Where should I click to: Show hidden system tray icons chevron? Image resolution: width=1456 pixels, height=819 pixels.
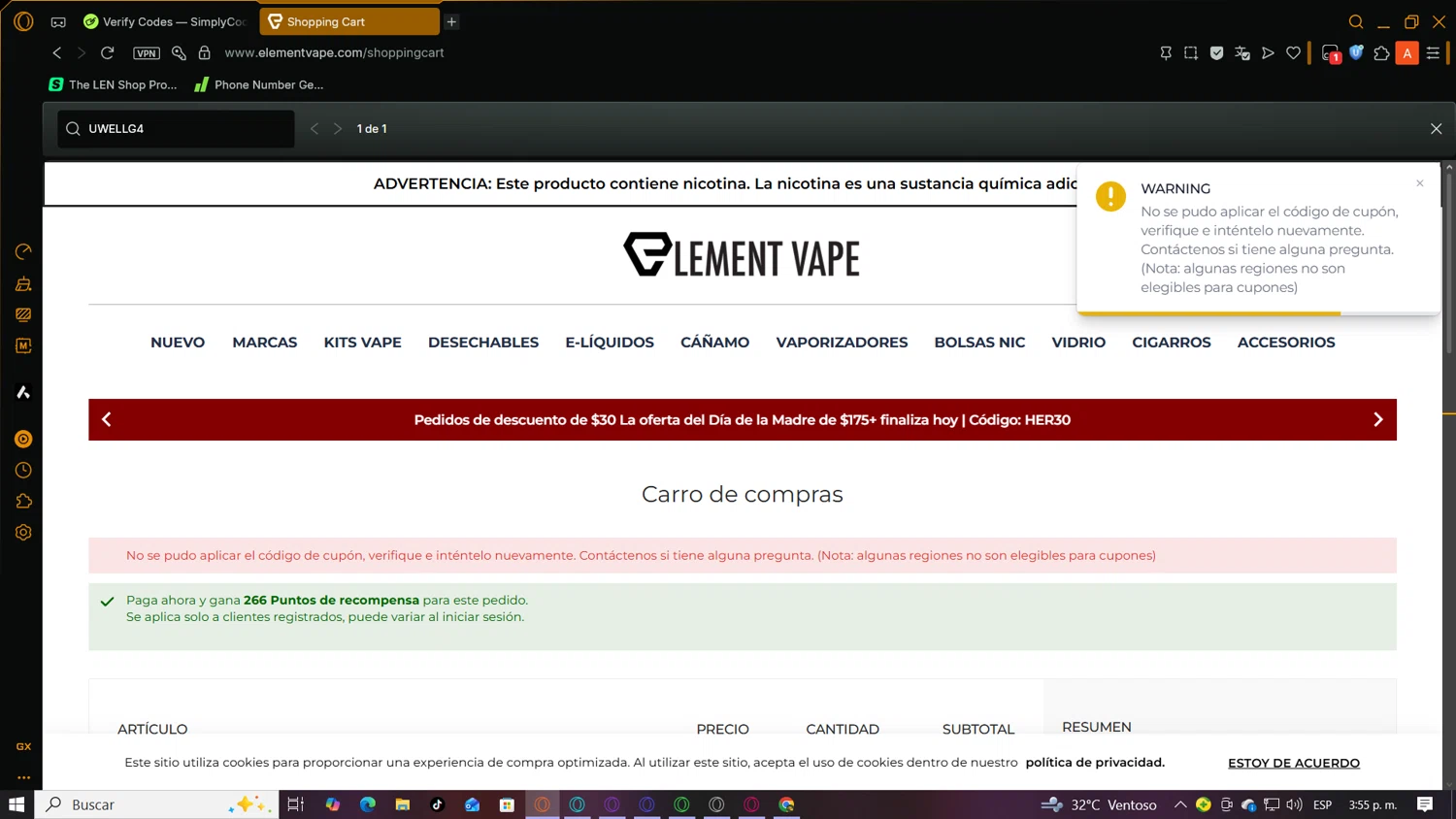[1180, 804]
